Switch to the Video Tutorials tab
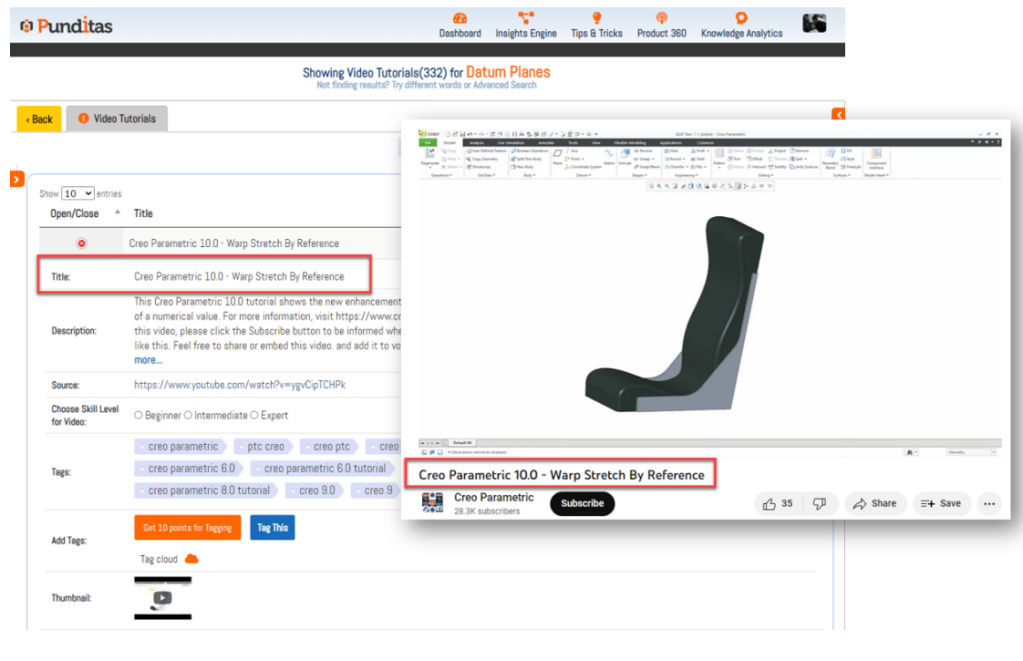This screenshot has height=661, width=1023. [116, 119]
